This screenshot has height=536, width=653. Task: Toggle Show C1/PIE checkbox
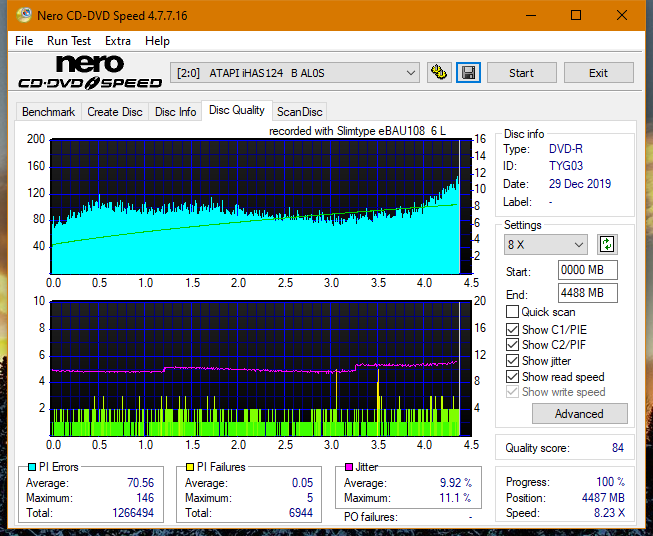pyautogui.click(x=512, y=329)
